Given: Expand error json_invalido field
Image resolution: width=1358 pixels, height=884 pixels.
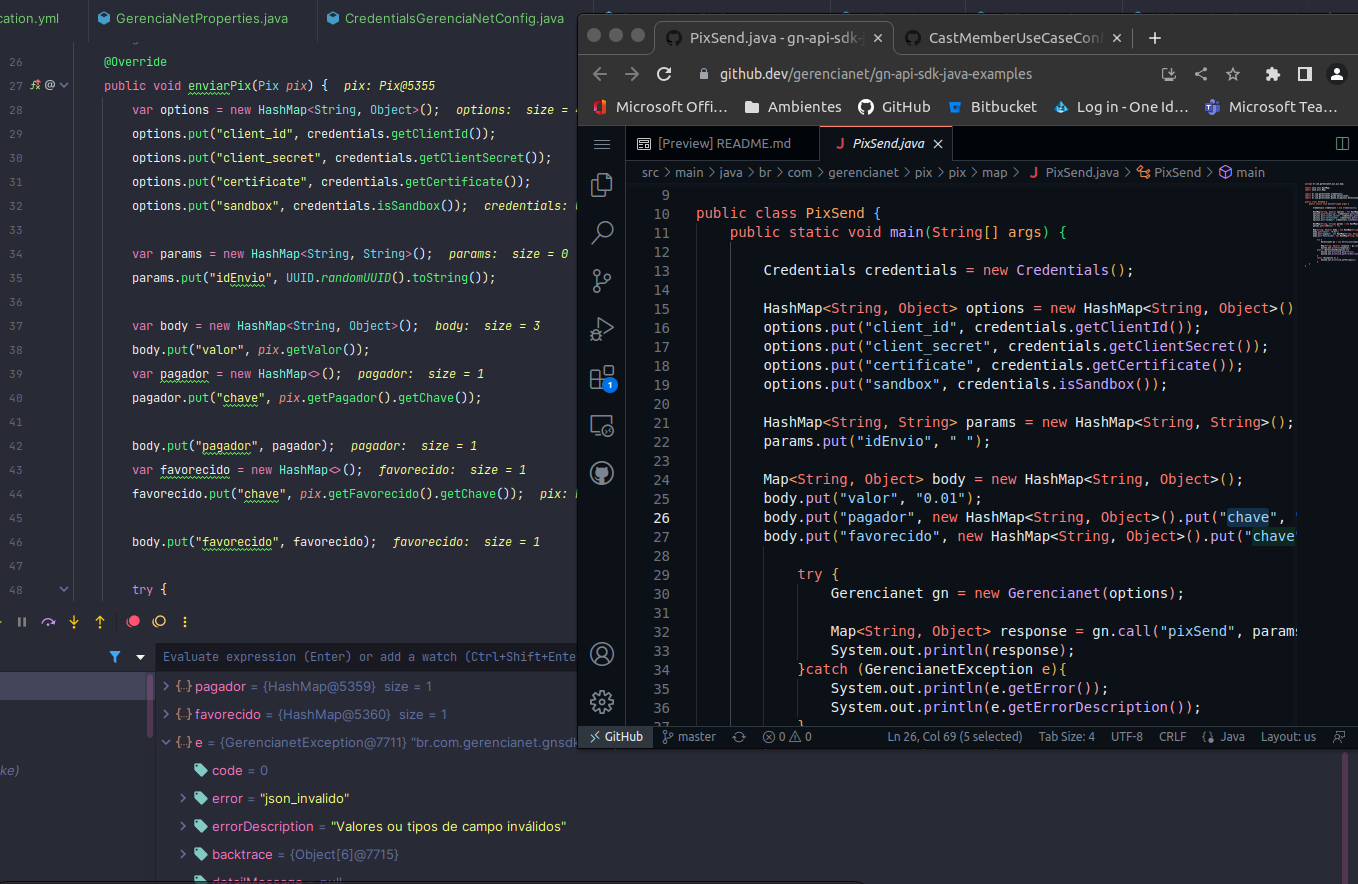Looking at the screenshot, I should click(183, 799).
